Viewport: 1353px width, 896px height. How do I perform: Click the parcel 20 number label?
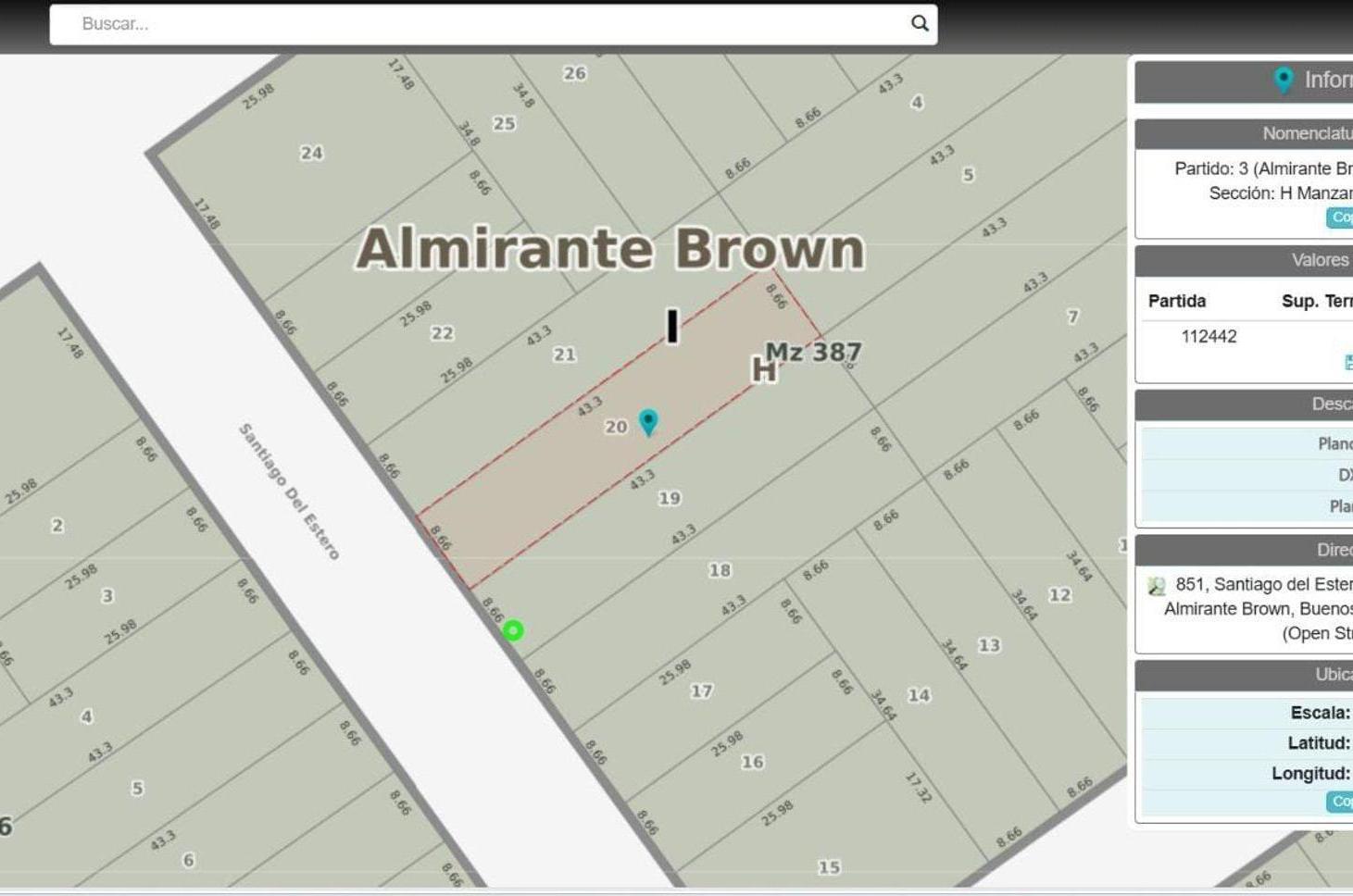[x=616, y=427]
